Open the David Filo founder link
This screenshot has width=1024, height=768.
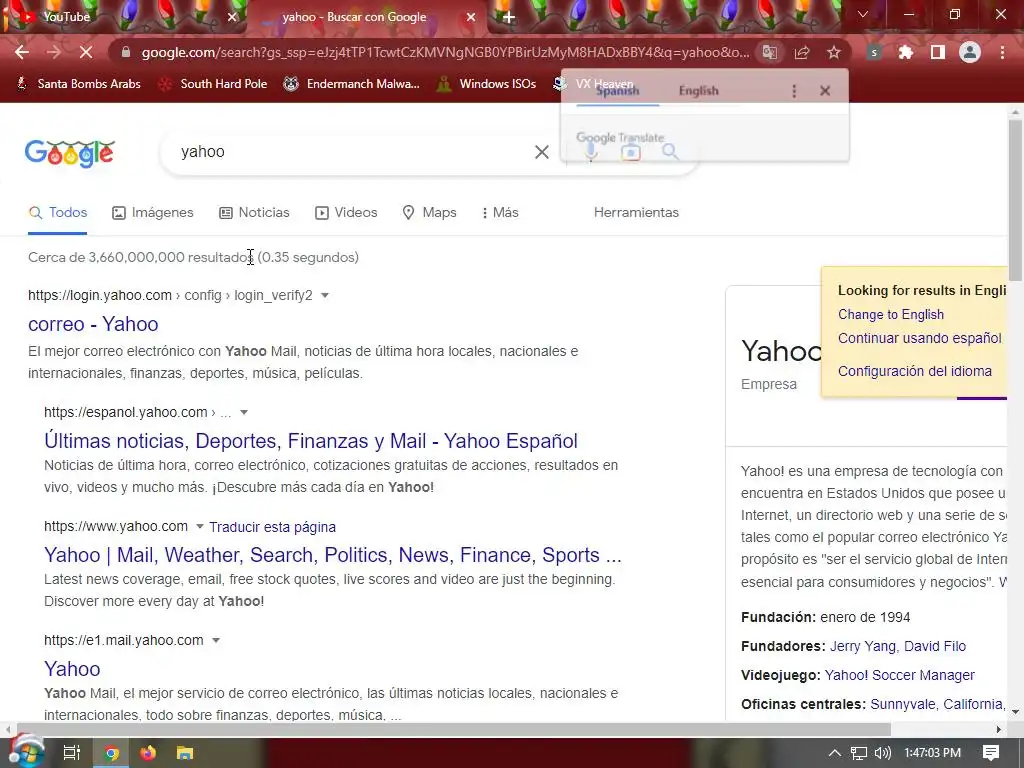[x=935, y=647]
